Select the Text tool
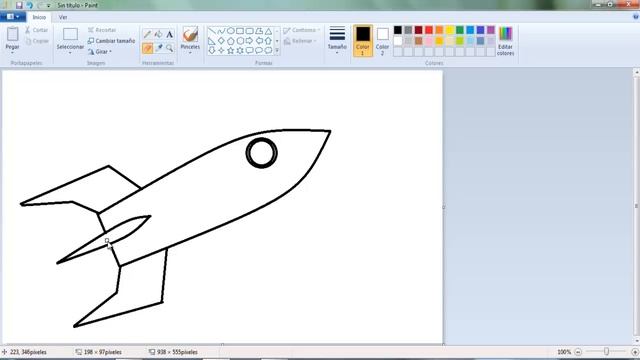 tap(169, 35)
